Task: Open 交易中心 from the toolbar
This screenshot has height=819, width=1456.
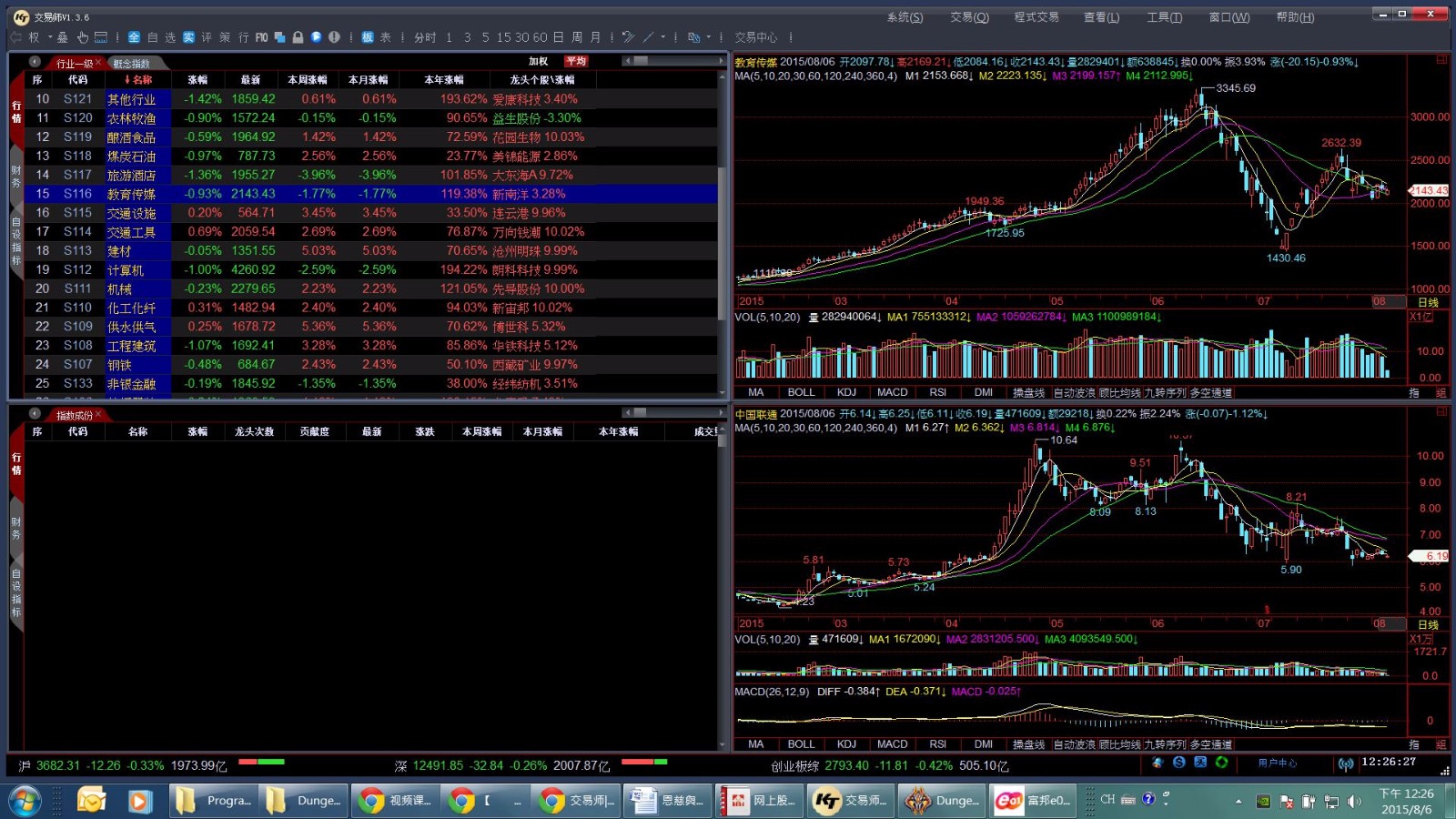Action: click(755, 37)
